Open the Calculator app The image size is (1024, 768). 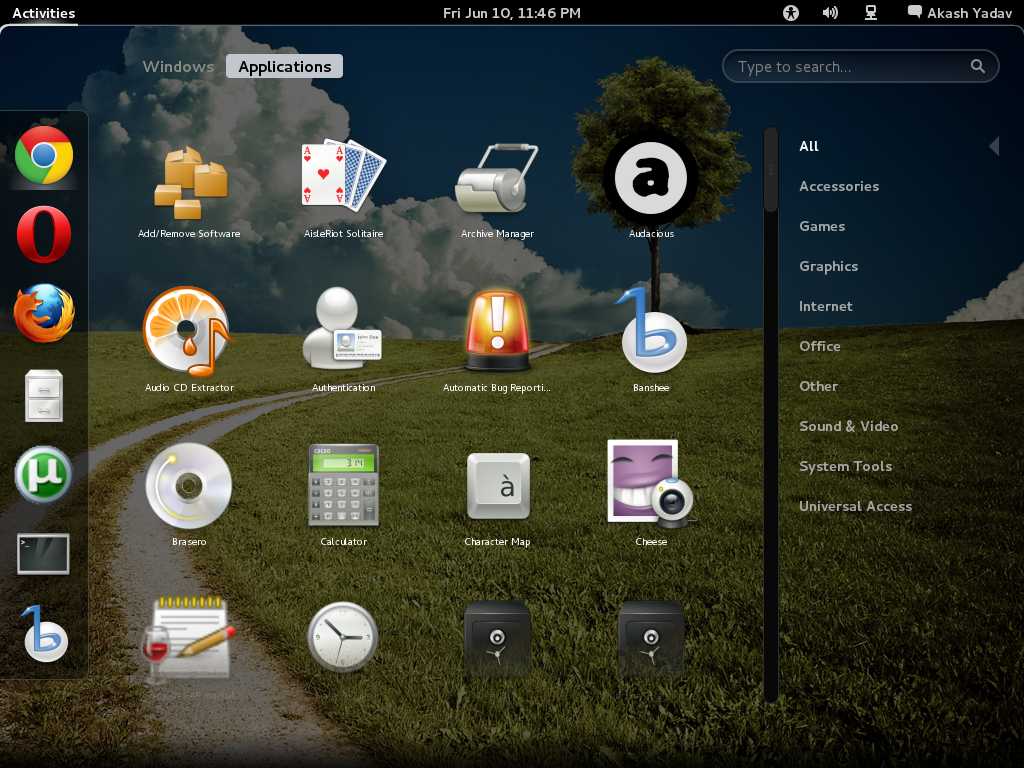tap(343, 486)
